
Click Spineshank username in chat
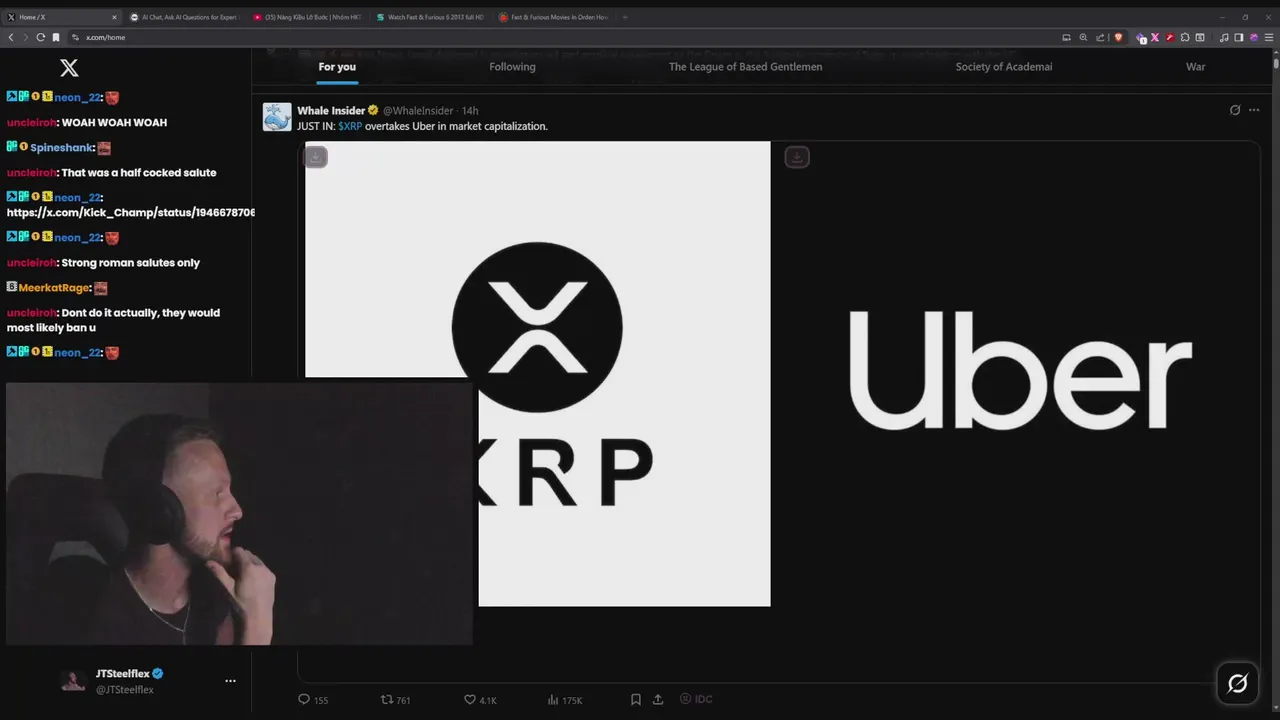[x=62, y=148]
